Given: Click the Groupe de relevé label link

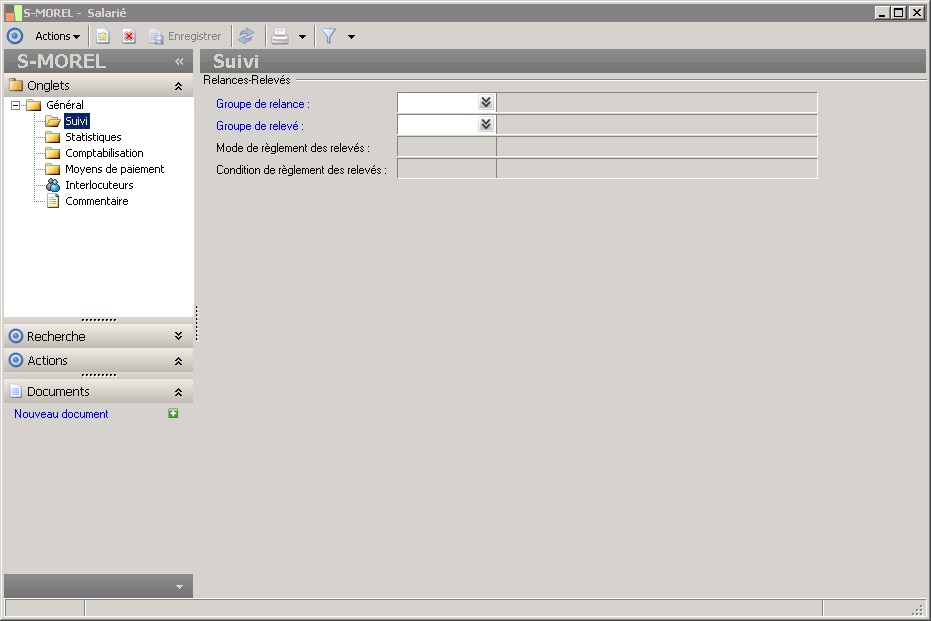Looking at the screenshot, I should pyautogui.click(x=259, y=126).
